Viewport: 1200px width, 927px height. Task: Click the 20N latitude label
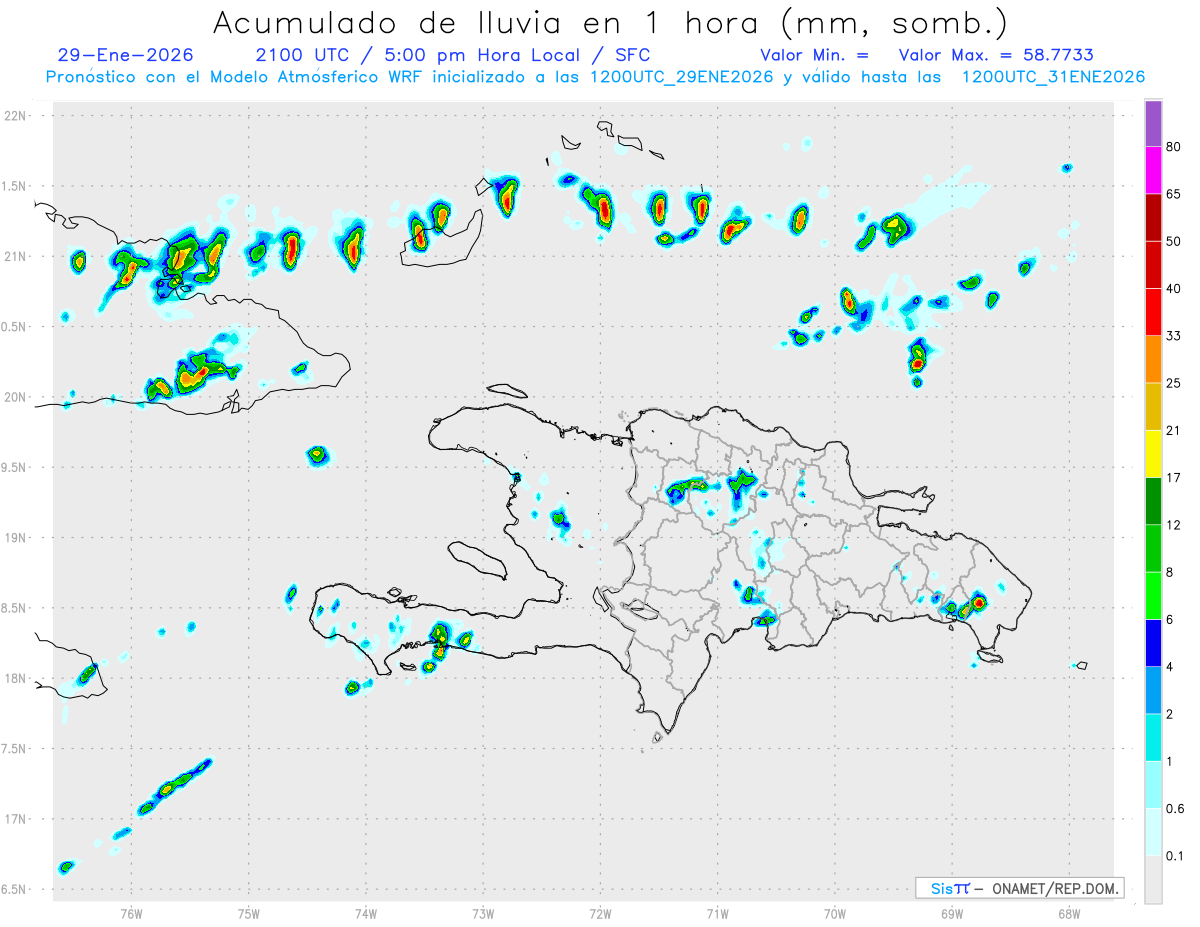point(15,397)
